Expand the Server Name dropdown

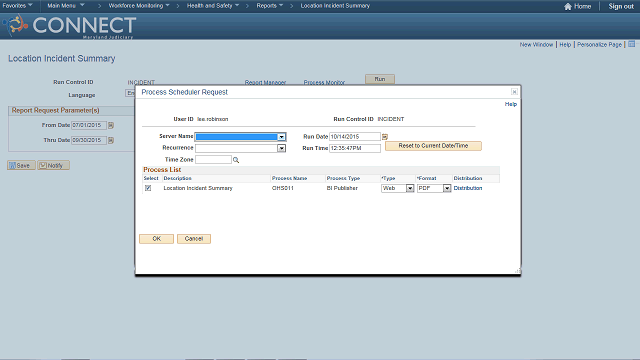tap(282, 137)
